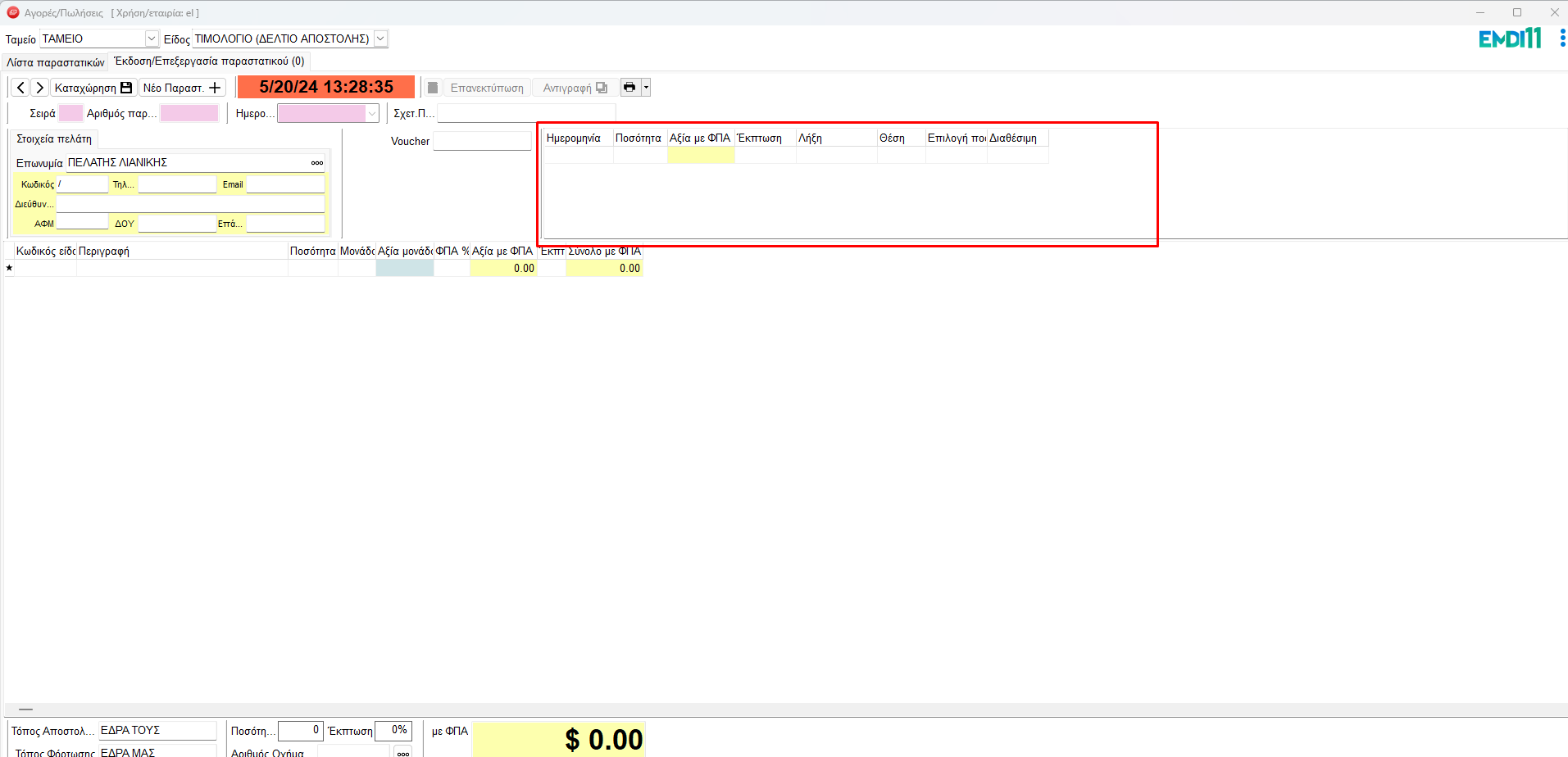This screenshot has width=1568, height=757.
Task: Click the gray square icon beside Επανεκτύπωση
Action: coord(433,88)
